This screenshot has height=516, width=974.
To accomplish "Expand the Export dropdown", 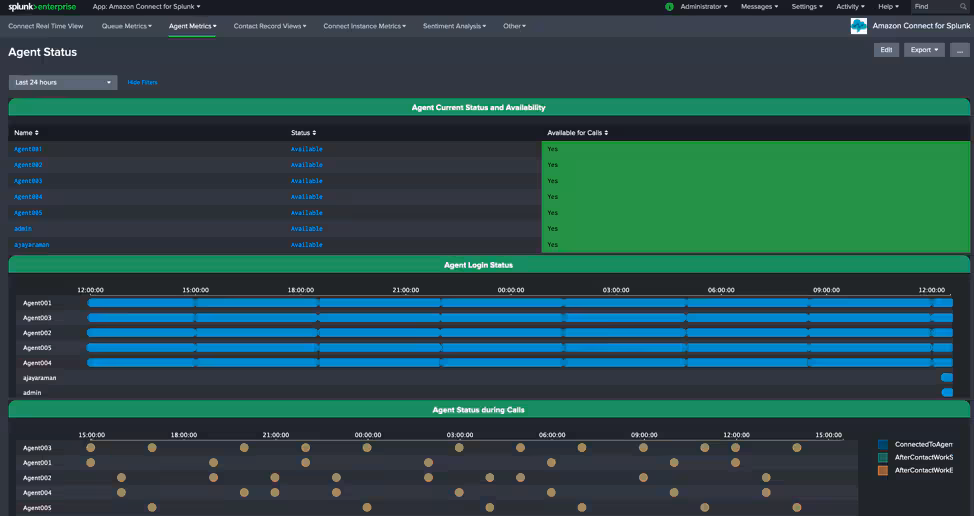I will pos(924,50).
